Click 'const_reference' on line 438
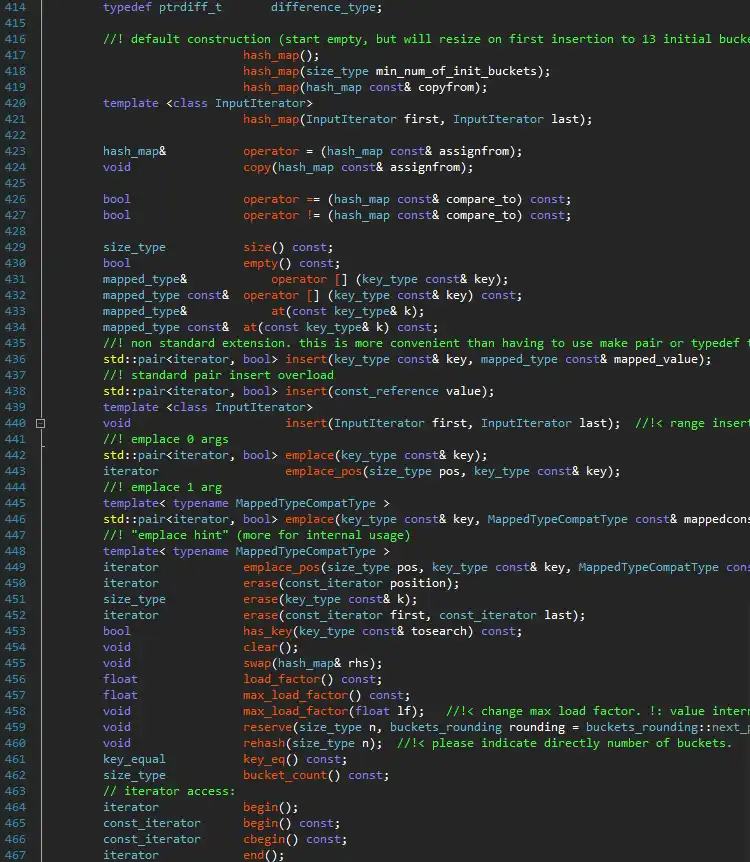 tap(386, 391)
